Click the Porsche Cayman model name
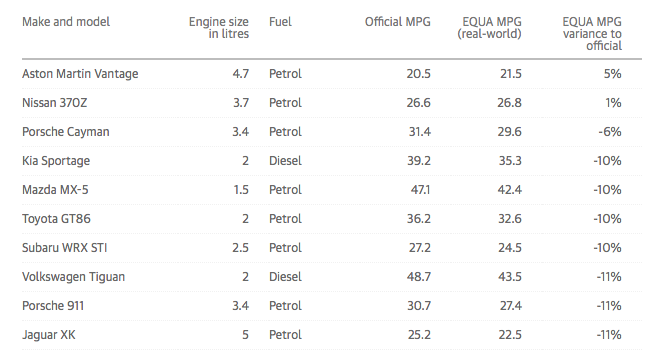The height and width of the screenshot is (362, 659). [66, 132]
